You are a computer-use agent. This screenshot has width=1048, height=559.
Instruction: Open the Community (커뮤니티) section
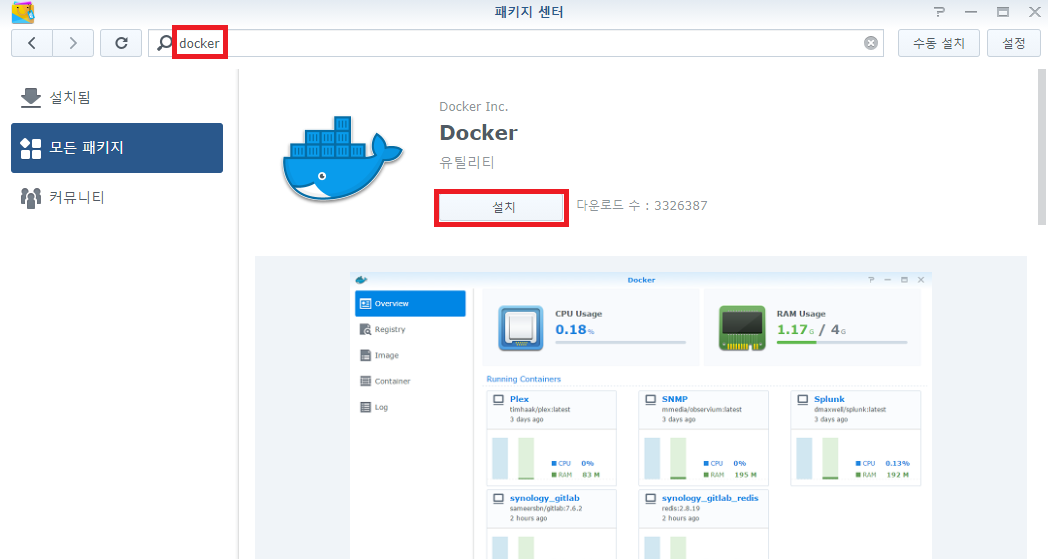coord(117,197)
